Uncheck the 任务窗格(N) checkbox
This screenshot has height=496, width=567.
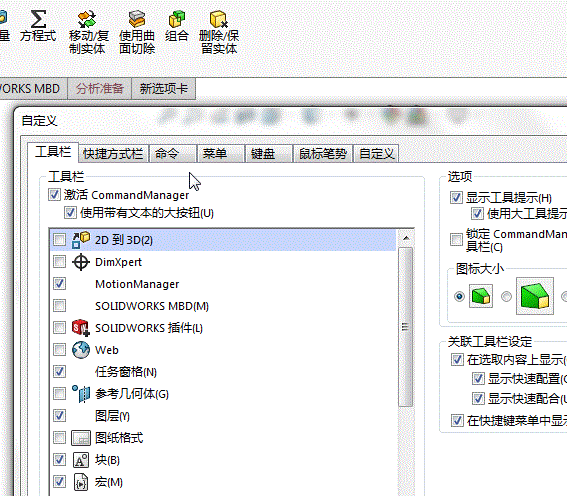pos(59,372)
